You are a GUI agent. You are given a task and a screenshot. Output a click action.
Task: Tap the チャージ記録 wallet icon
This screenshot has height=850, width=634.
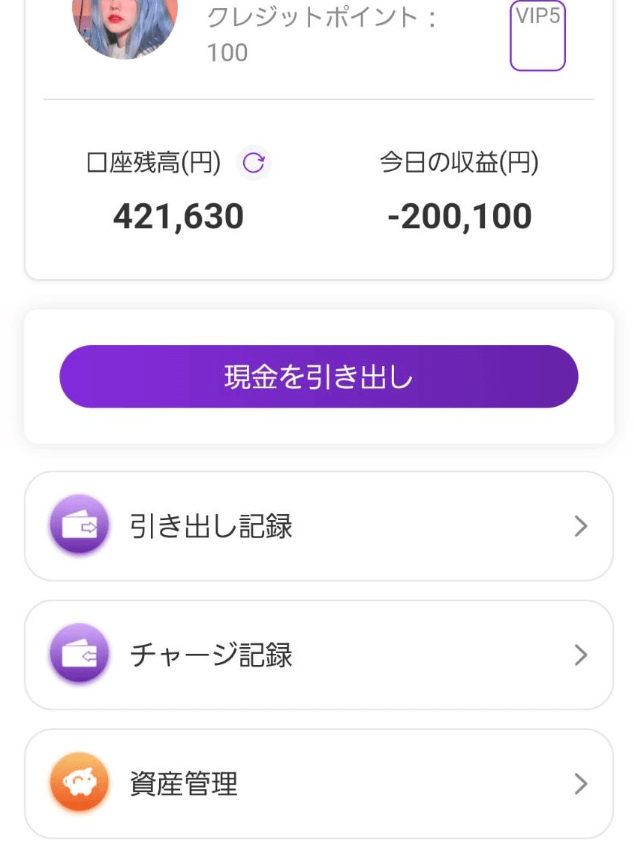click(79, 655)
